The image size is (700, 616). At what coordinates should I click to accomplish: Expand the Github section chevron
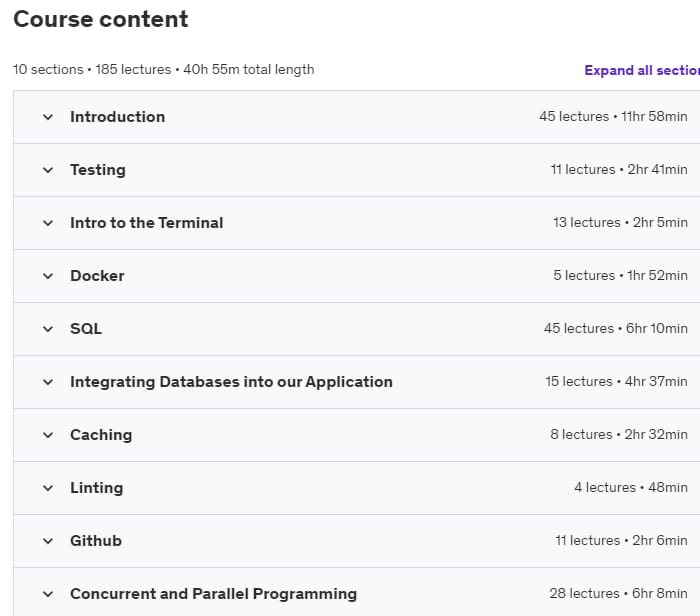(48, 541)
